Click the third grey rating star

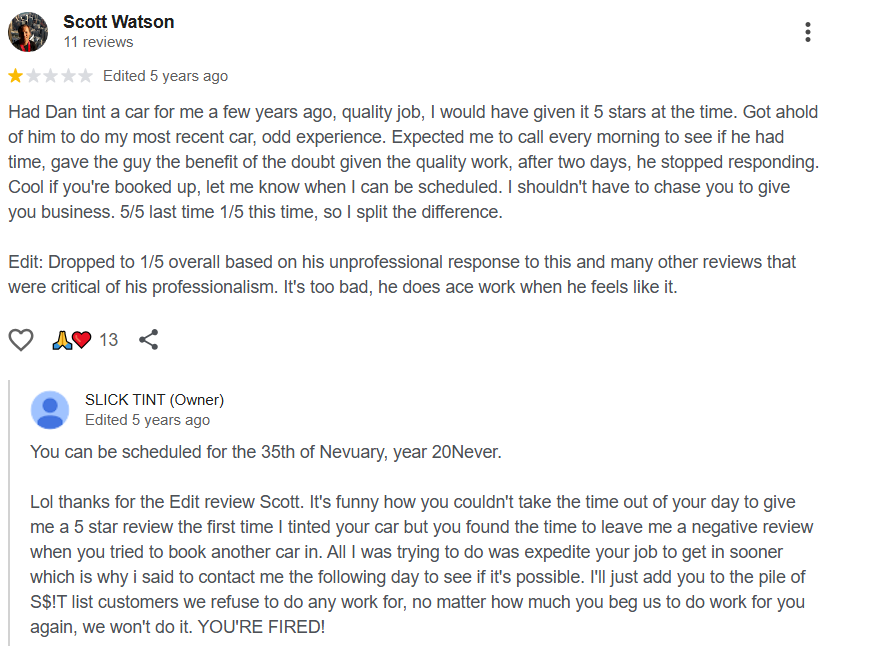pyautogui.click(x=51, y=76)
